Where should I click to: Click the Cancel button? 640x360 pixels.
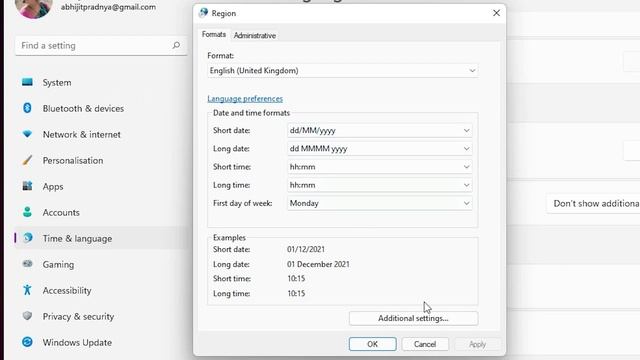425,344
